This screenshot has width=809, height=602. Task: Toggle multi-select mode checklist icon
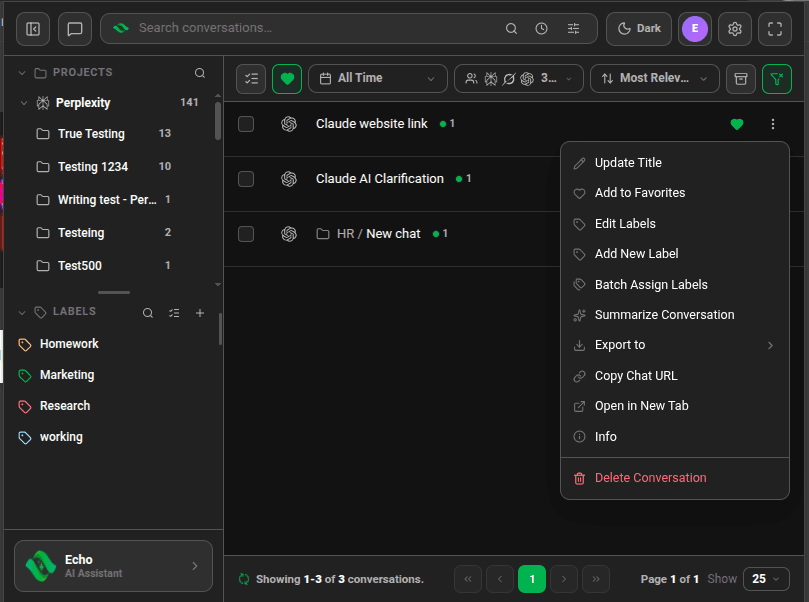(x=251, y=79)
